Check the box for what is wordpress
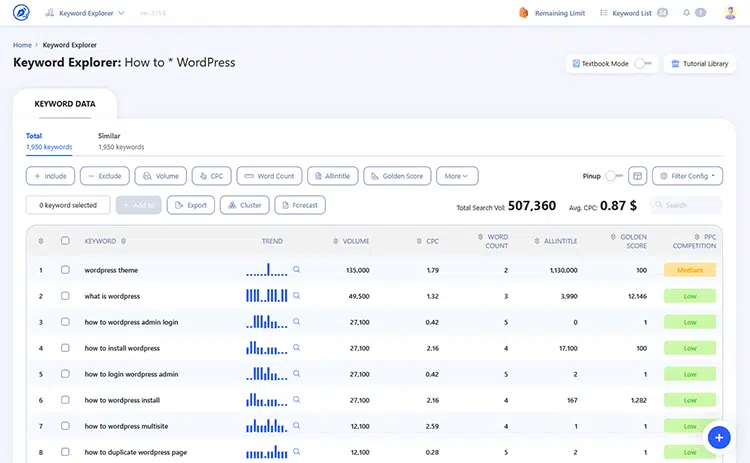Image resolution: width=750 pixels, height=463 pixels. (x=66, y=296)
